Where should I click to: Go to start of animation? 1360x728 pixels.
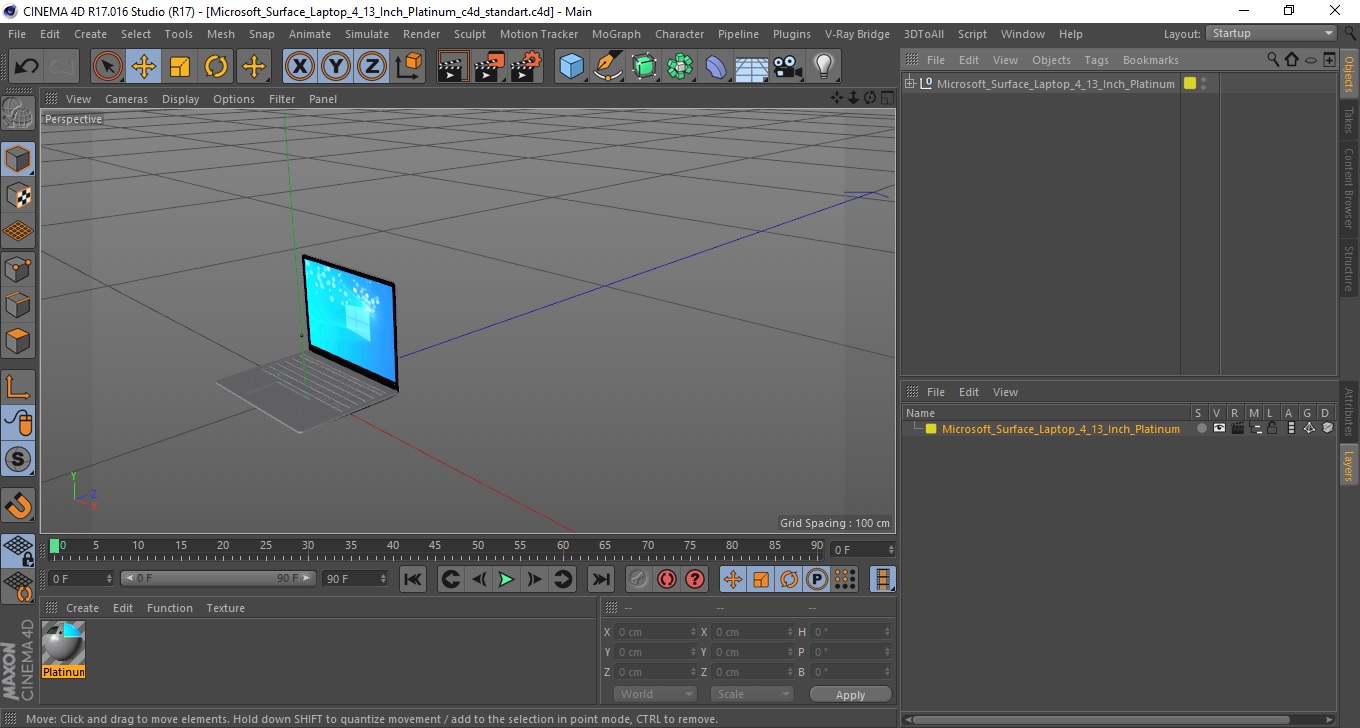coord(413,579)
